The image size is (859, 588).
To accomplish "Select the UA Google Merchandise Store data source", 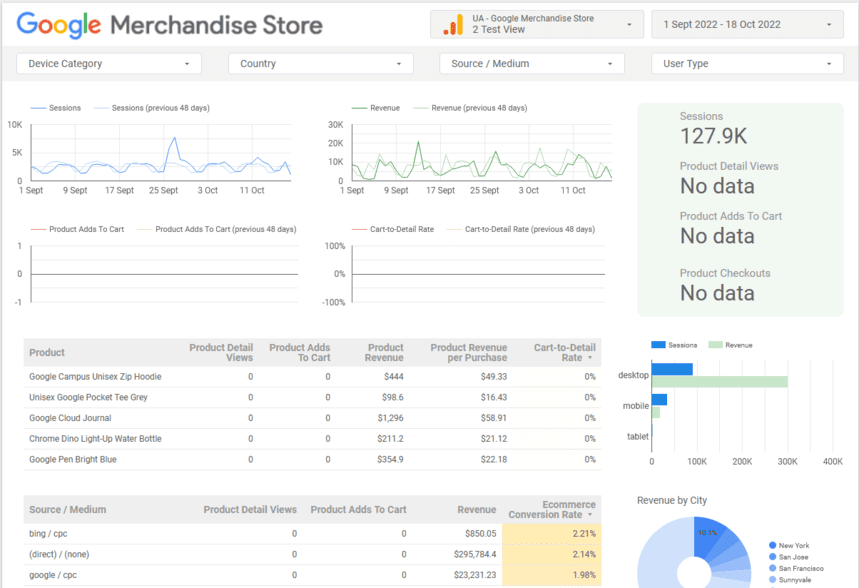I will point(537,24).
